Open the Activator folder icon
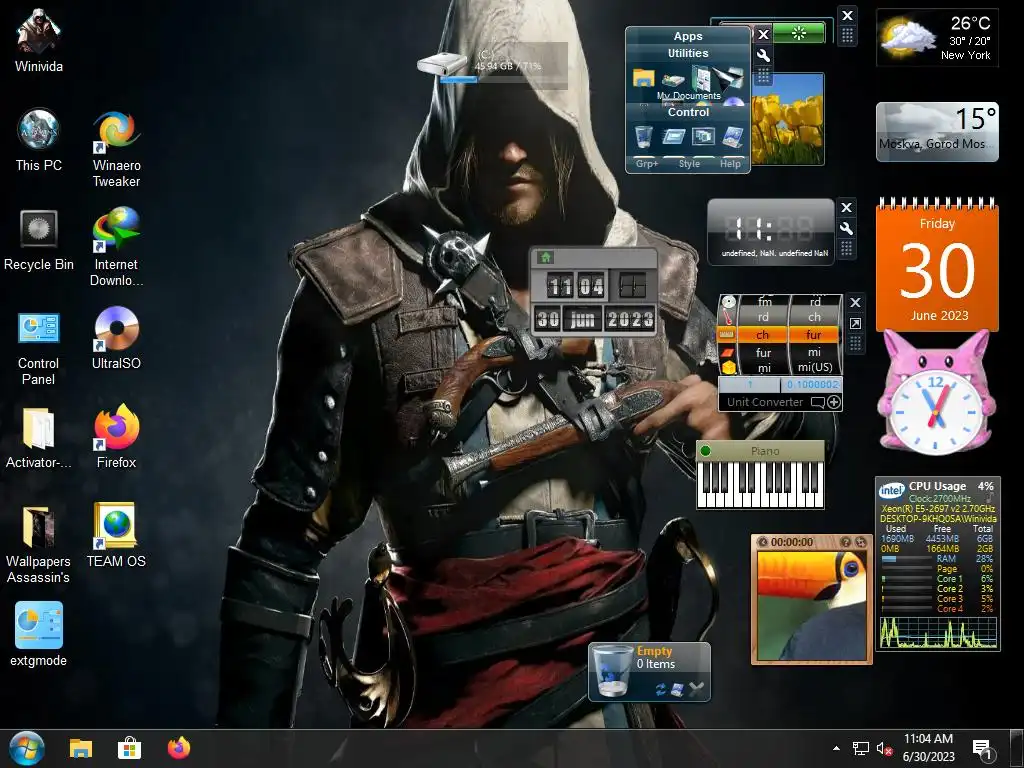The image size is (1024, 768). click(x=39, y=438)
